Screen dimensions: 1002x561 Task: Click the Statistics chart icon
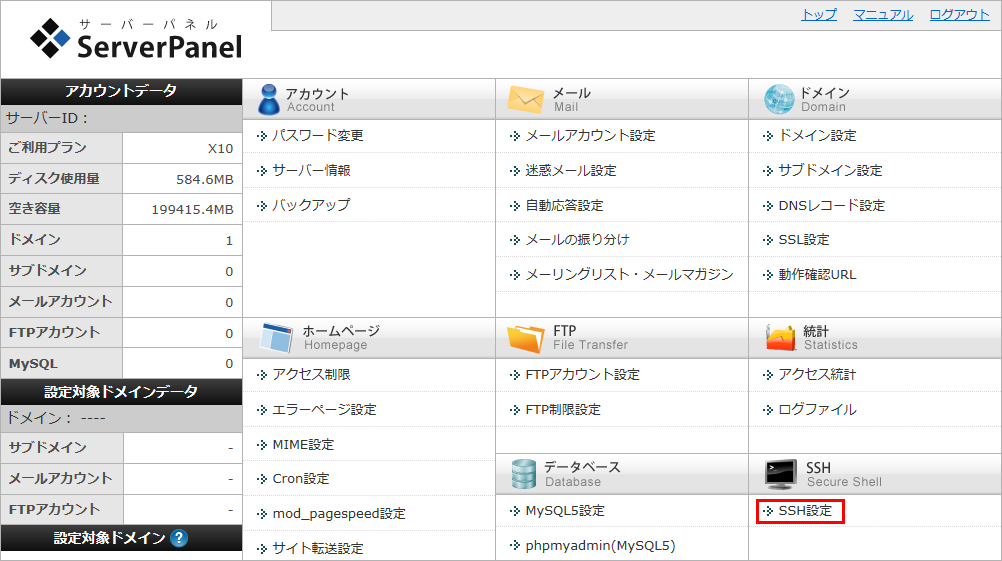click(x=780, y=338)
